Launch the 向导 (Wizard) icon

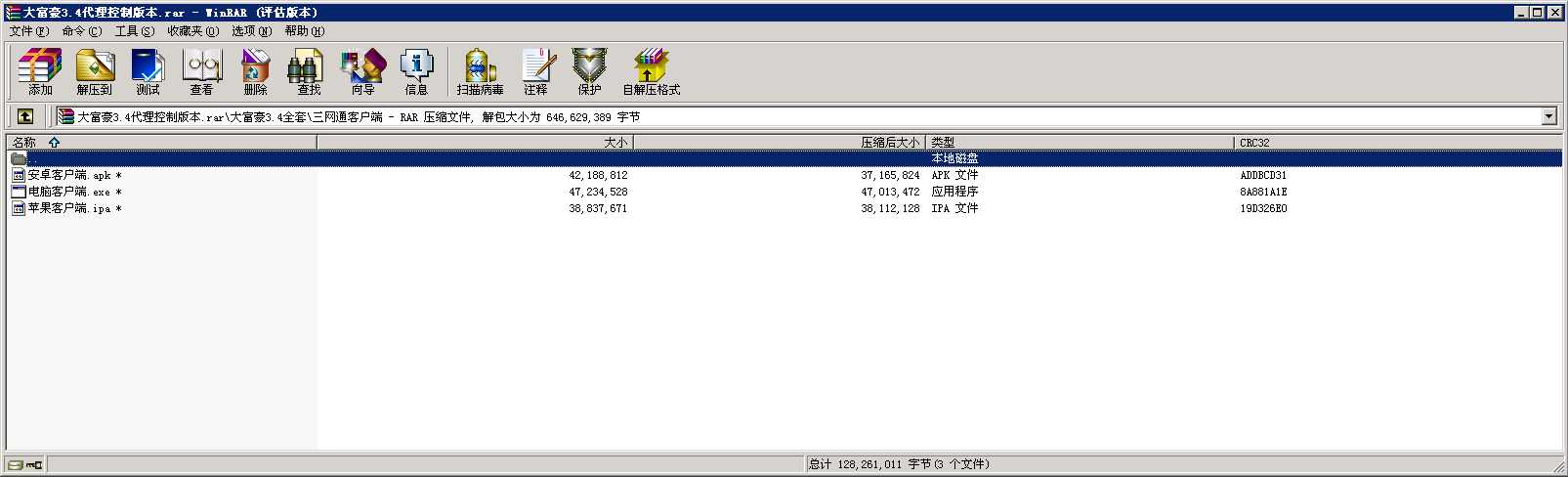[x=362, y=72]
